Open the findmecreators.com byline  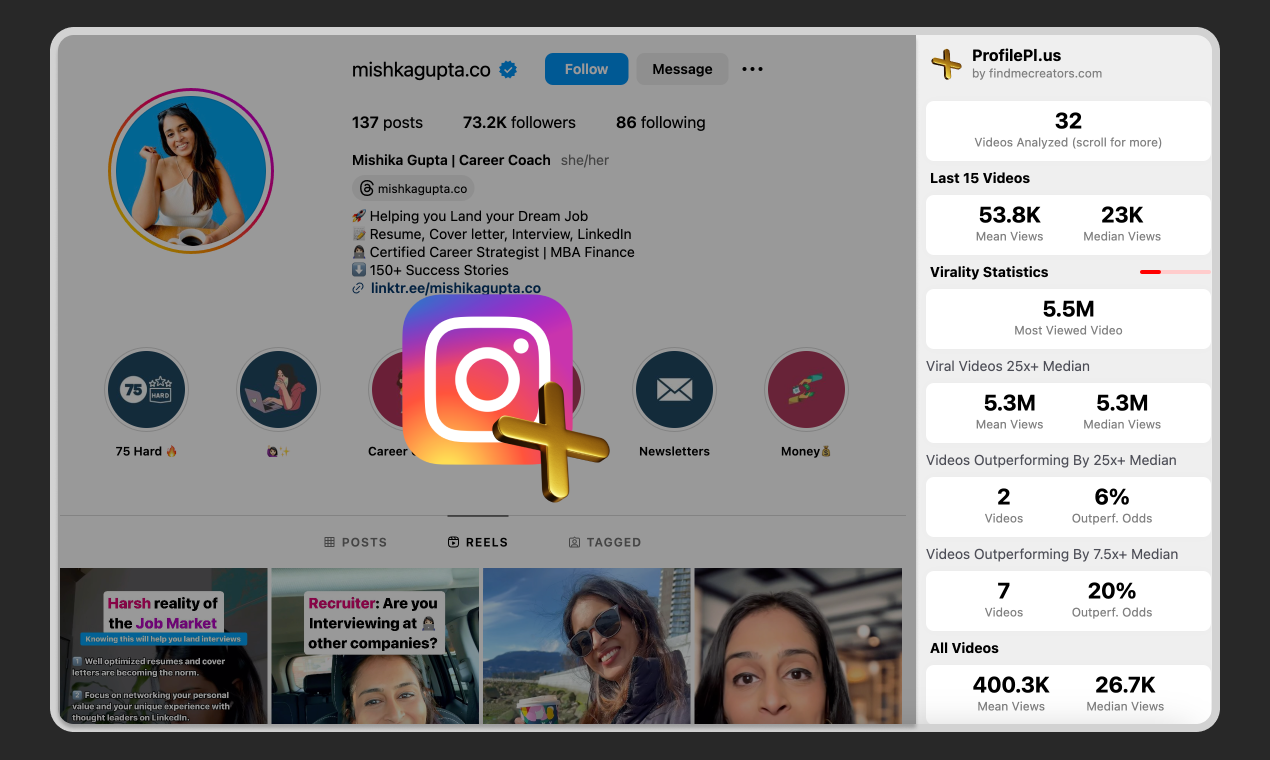[1037, 74]
